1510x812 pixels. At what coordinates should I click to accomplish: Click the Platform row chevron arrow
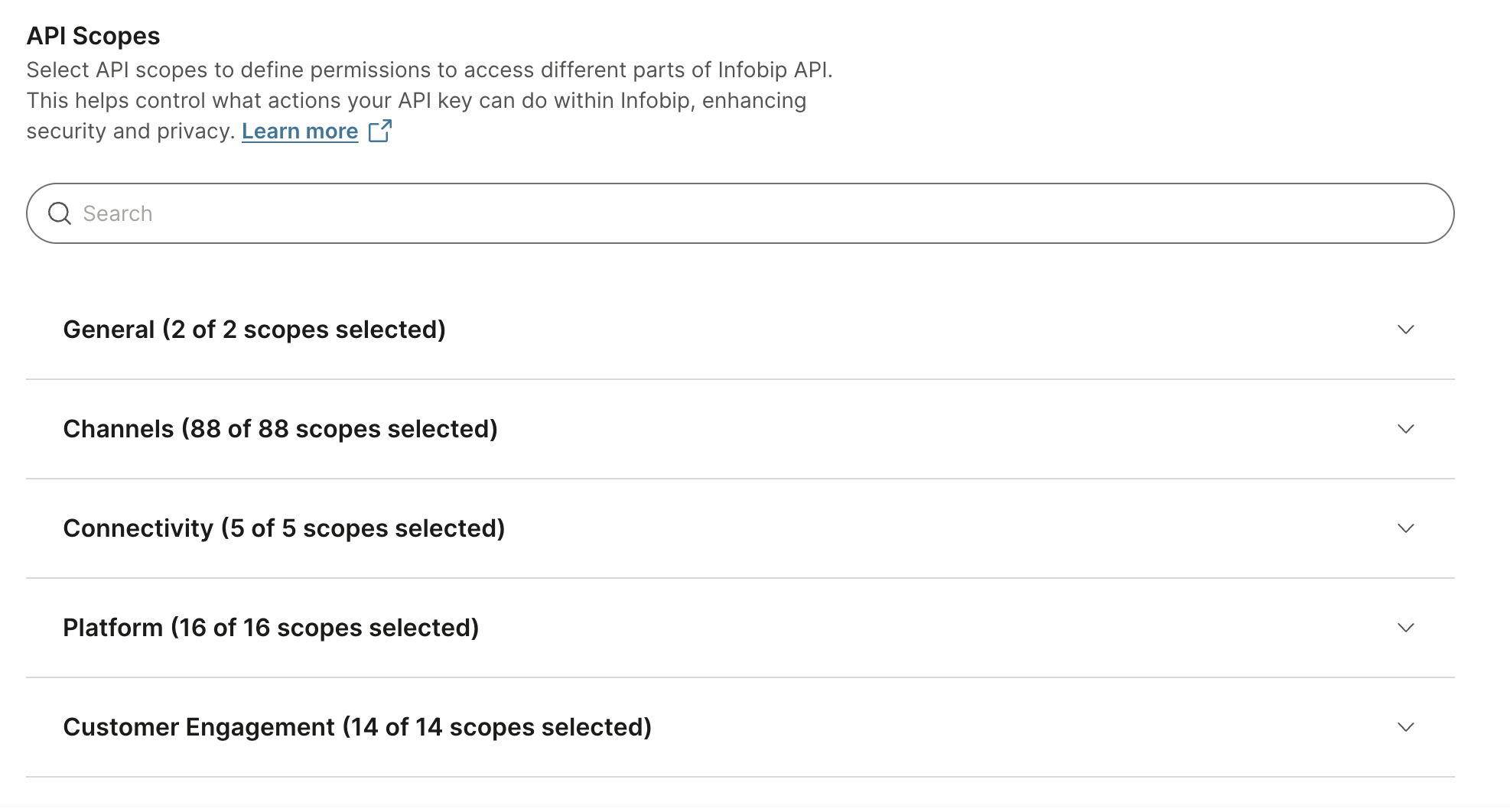point(1405,628)
